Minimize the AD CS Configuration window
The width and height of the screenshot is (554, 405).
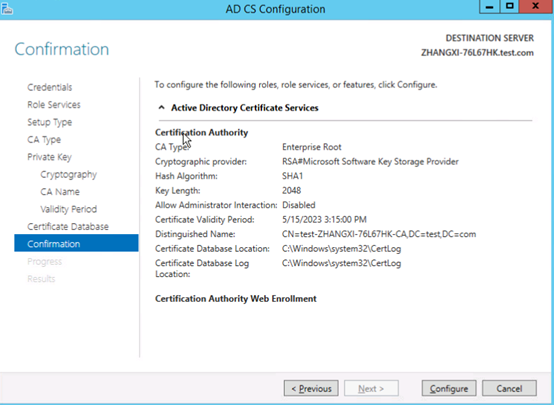[x=489, y=6]
